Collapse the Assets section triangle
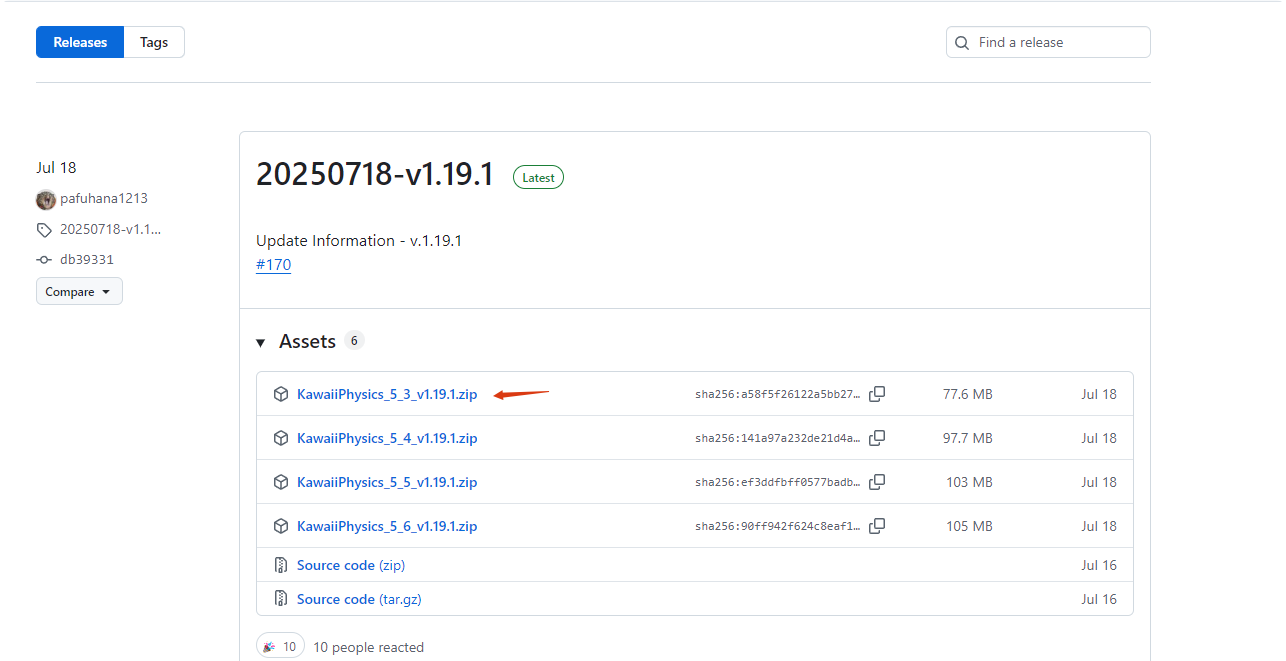 pos(261,343)
